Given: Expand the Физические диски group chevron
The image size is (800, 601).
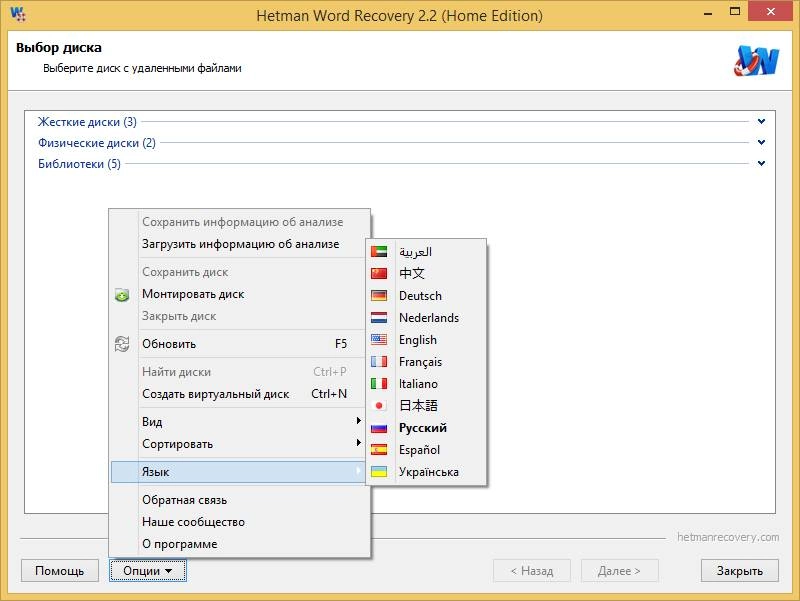Looking at the screenshot, I should tap(761, 142).
